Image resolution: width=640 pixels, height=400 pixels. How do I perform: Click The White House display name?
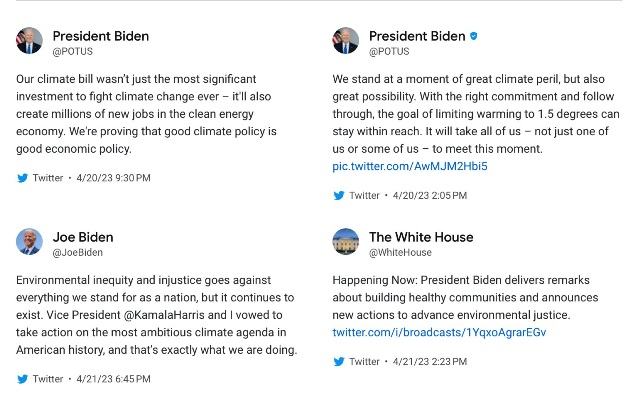coord(421,237)
